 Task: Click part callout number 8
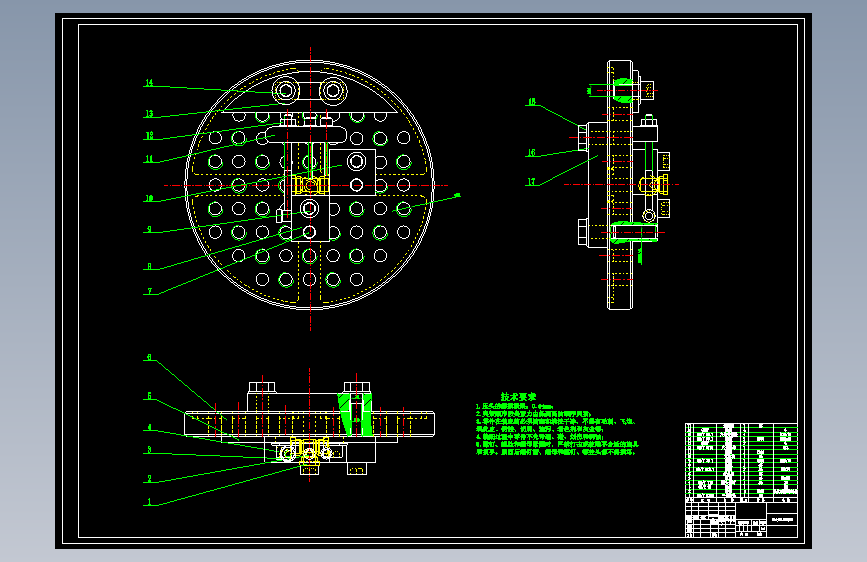[149, 267]
